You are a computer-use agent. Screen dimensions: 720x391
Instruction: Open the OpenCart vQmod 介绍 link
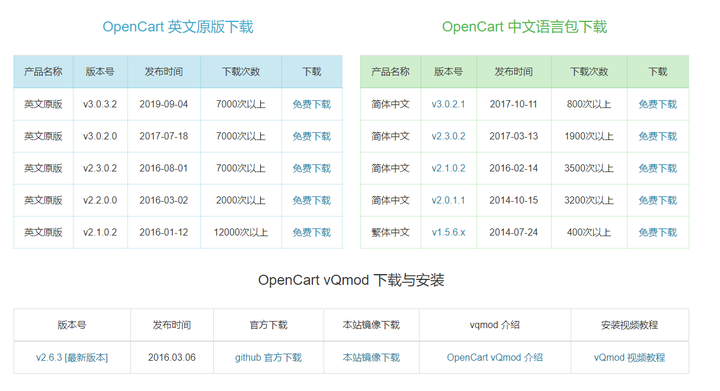pyautogui.click(x=495, y=357)
